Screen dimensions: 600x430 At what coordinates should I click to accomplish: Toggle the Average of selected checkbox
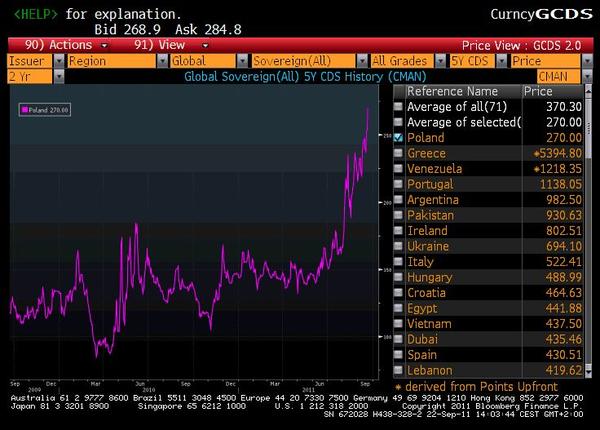point(398,122)
